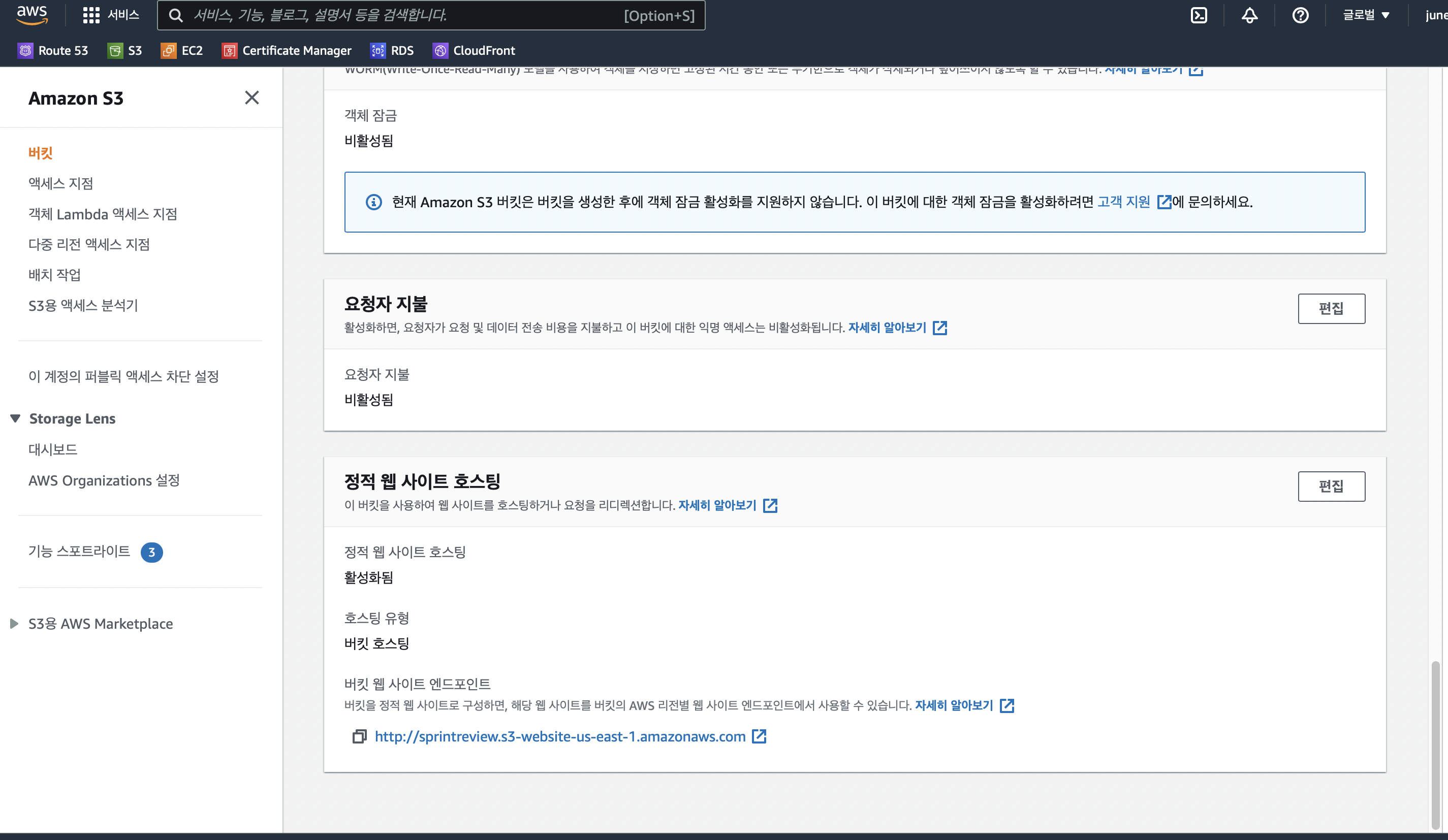Select 버킷 in the sidebar
The height and width of the screenshot is (840, 1448).
point(40,153)
